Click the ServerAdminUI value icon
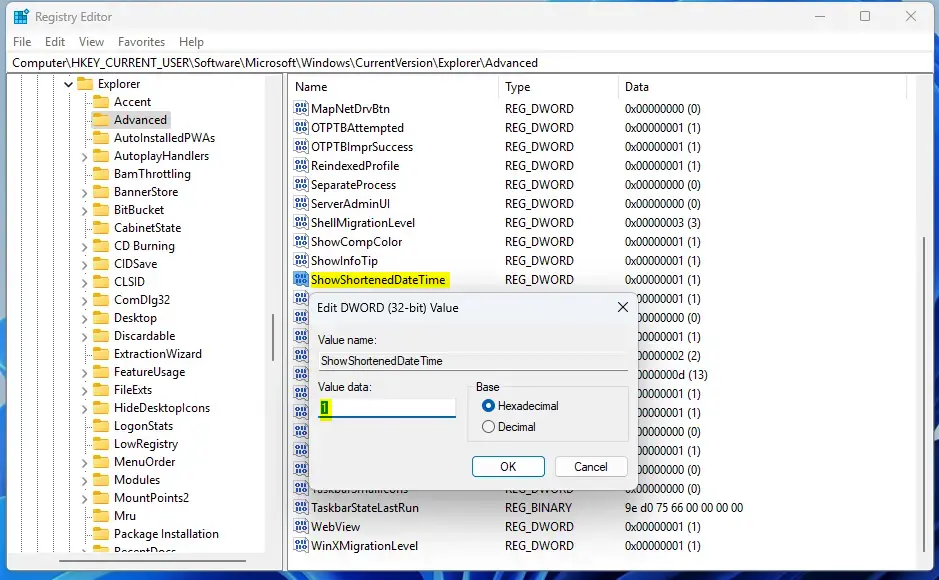This screenshot has height=580, width=939. point(301,204)
